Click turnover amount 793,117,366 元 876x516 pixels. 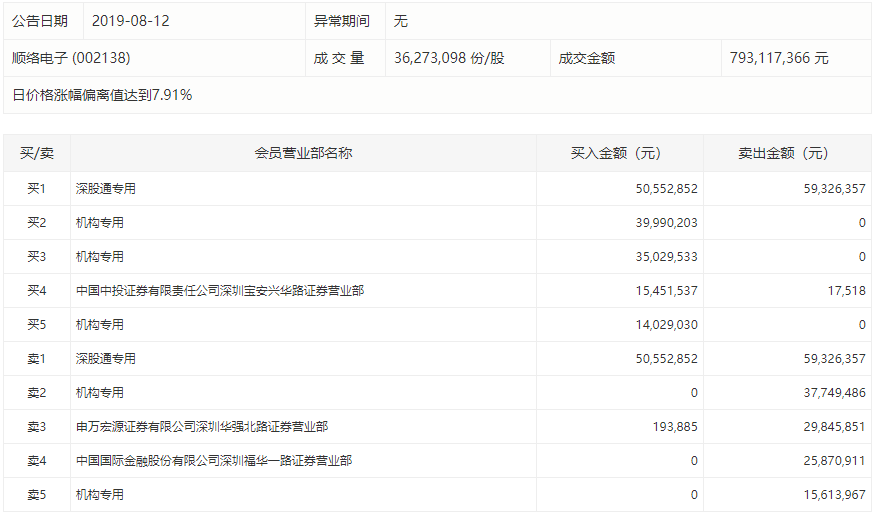pos(779,58)
